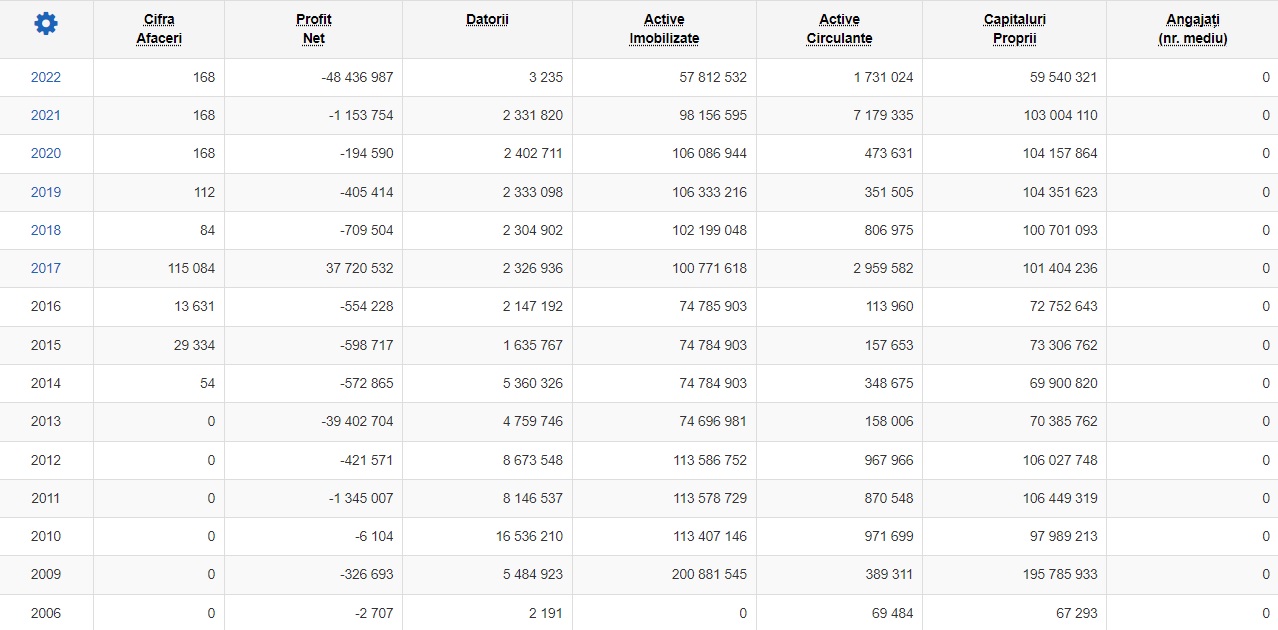Click cifra afaceri value 29 334
This screenshot has height=630, width=1278.
pos(194,345)
